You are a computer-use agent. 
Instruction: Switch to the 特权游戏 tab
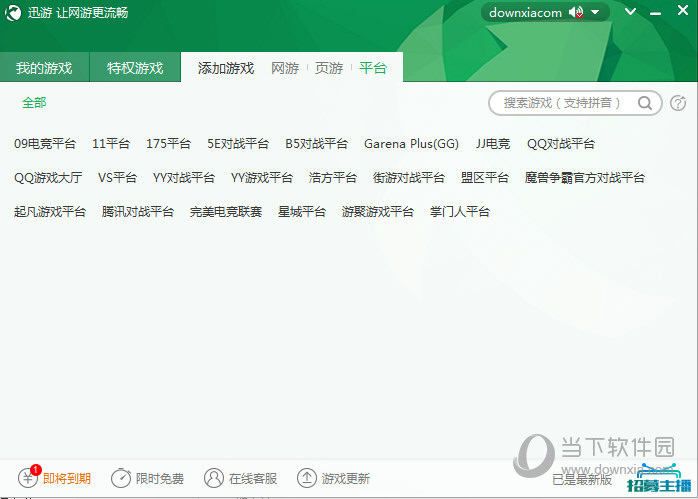(135, 68)
